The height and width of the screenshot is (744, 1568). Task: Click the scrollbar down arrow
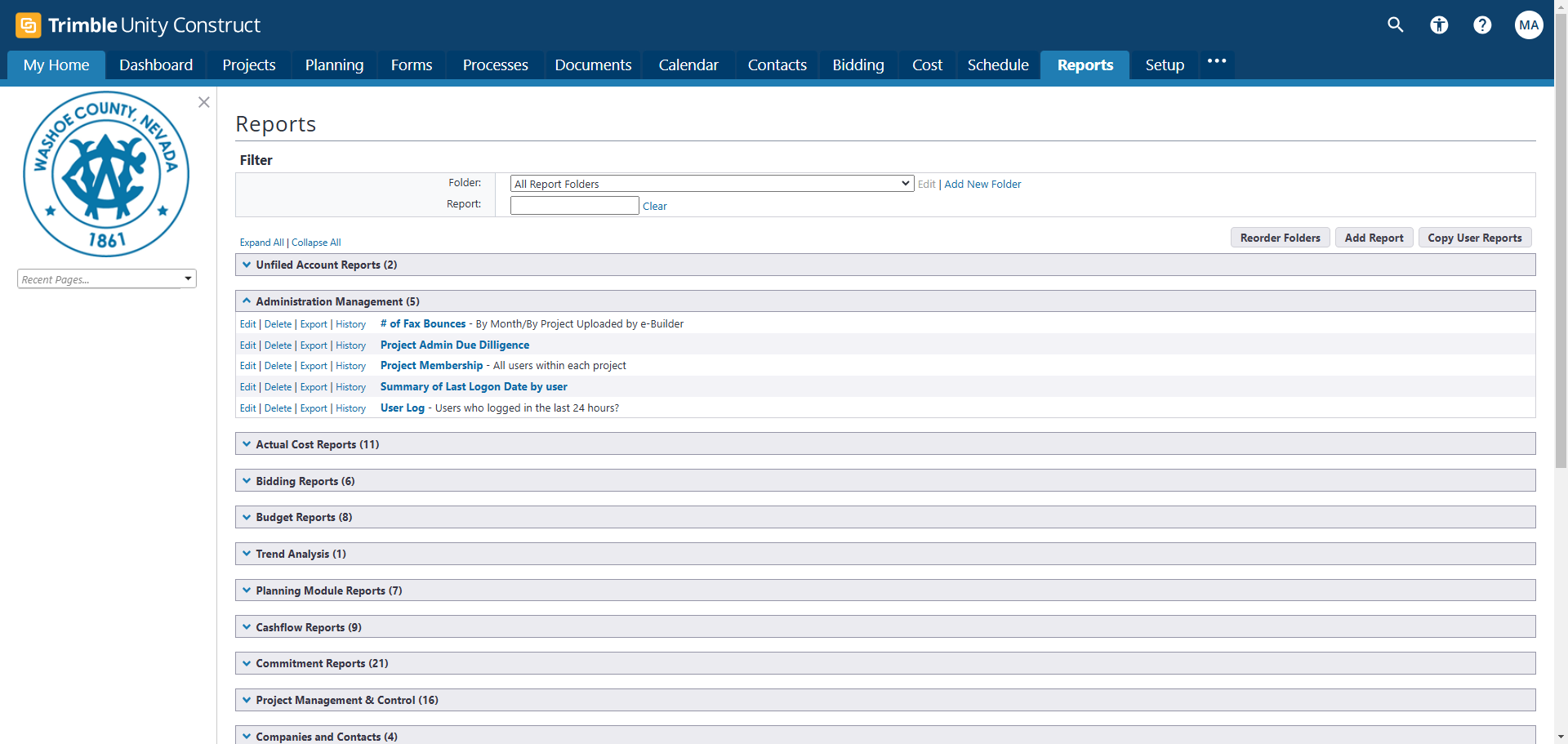tap(1561, 737)
